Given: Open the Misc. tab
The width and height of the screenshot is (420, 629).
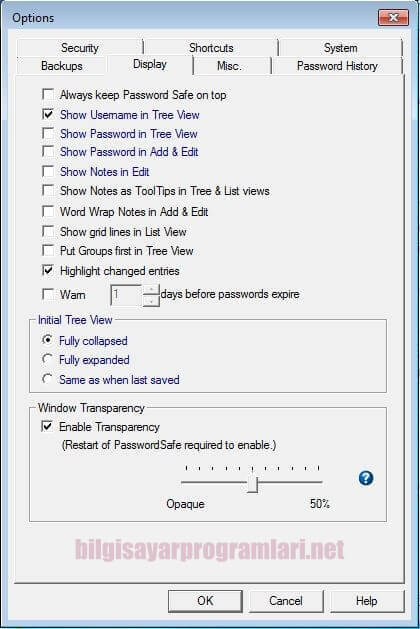Looking at the screenshot, I should [229, 65].
